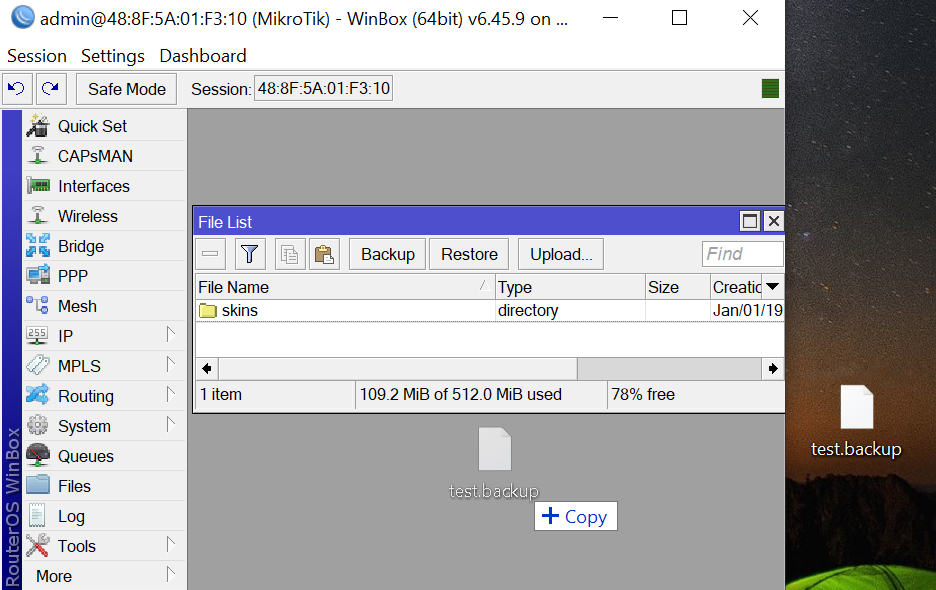Click the skins folder icon
This screenshot has height=590, width=936.
[x=208, y=311]
